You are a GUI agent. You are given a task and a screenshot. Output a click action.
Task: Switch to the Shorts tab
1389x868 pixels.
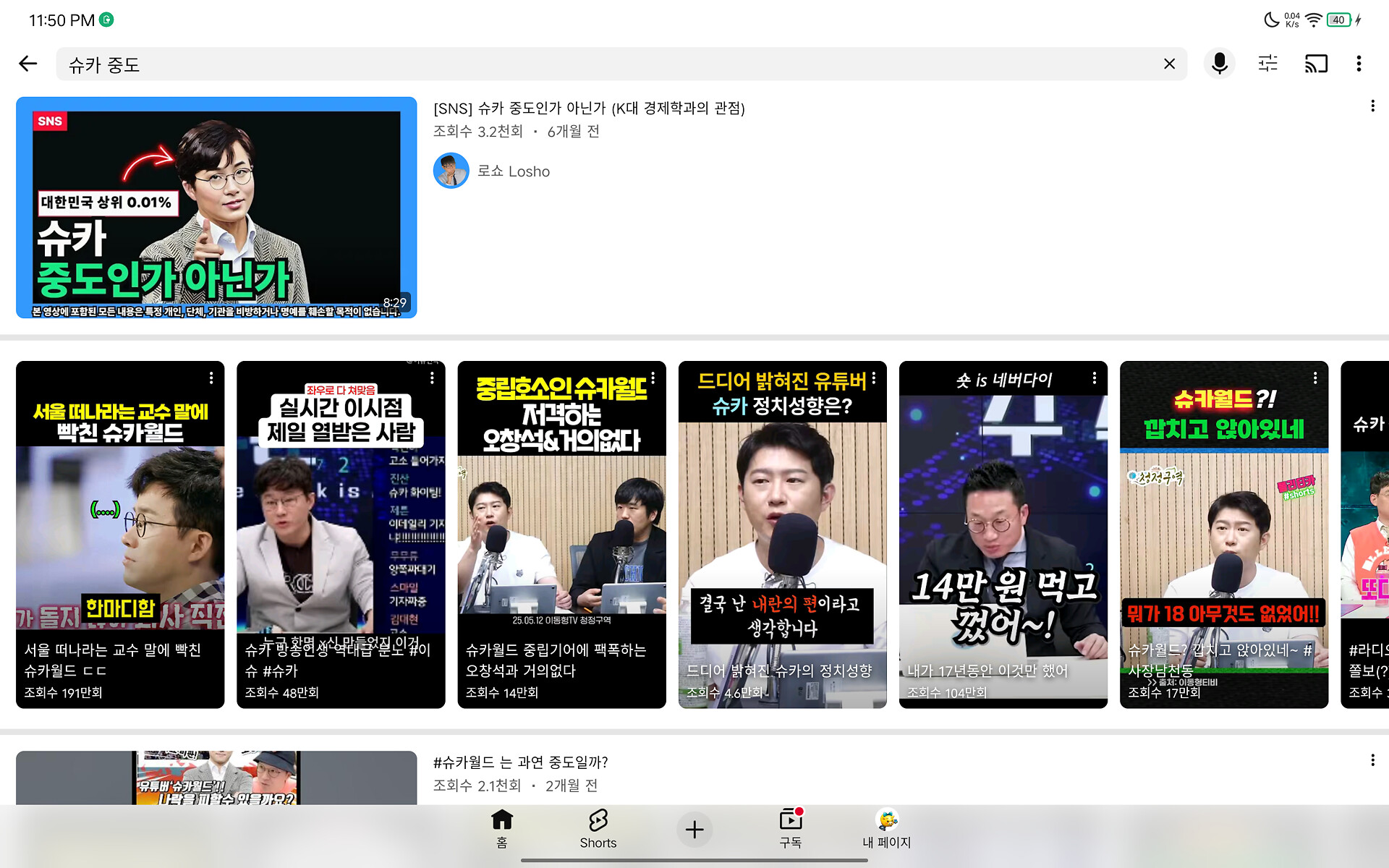(598, 828)
